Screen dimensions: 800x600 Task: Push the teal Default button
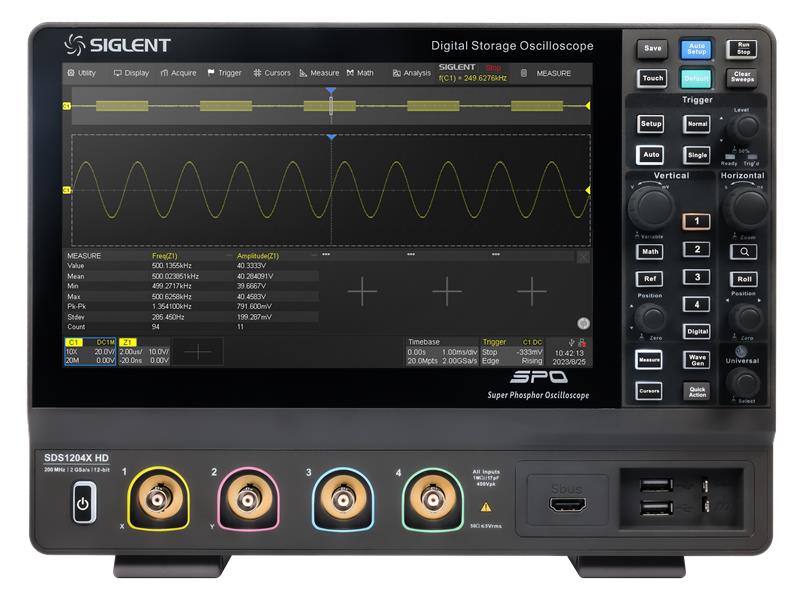(696, 79)
